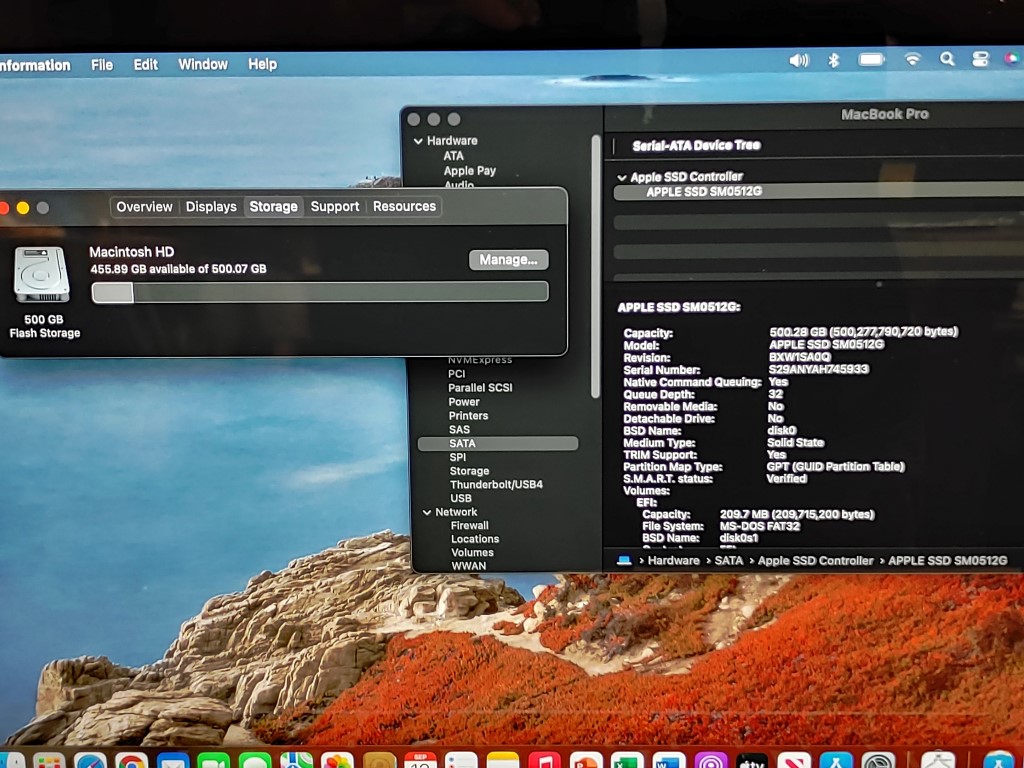Click SATA in the path bar
Screen dimensions: 1024x768
(x=729, y=560)
